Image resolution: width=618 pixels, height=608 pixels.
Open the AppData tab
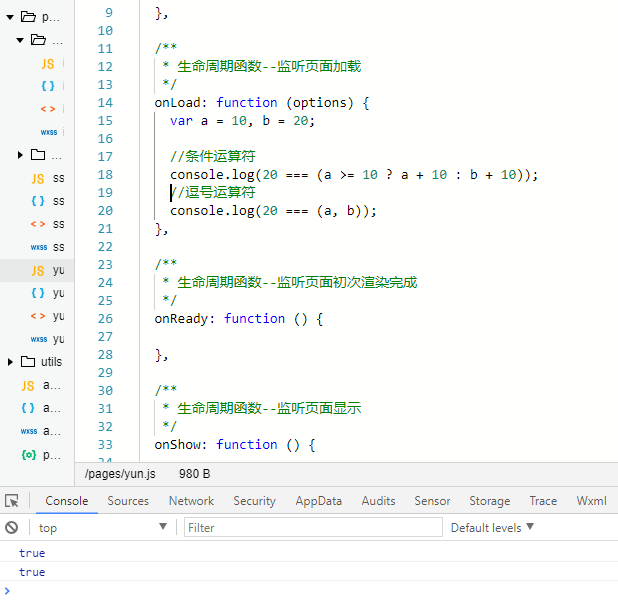point(318,501)
